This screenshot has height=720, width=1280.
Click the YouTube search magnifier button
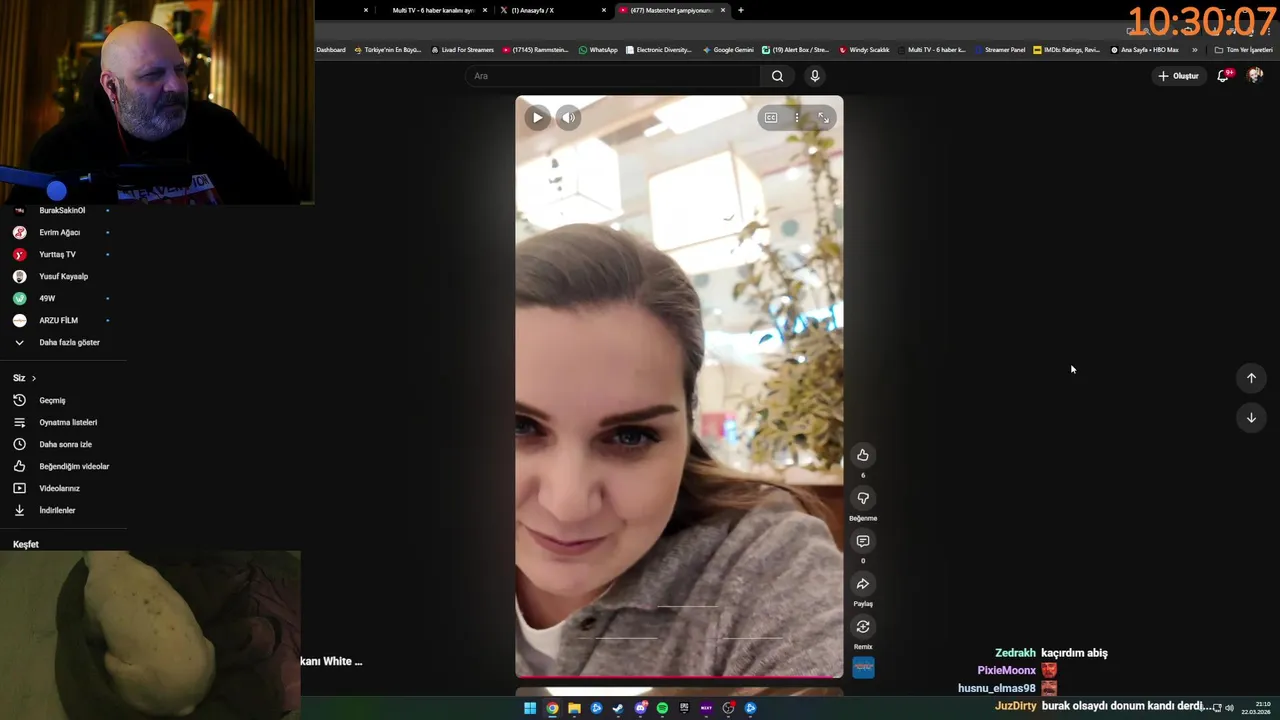[x=777, y=76]
